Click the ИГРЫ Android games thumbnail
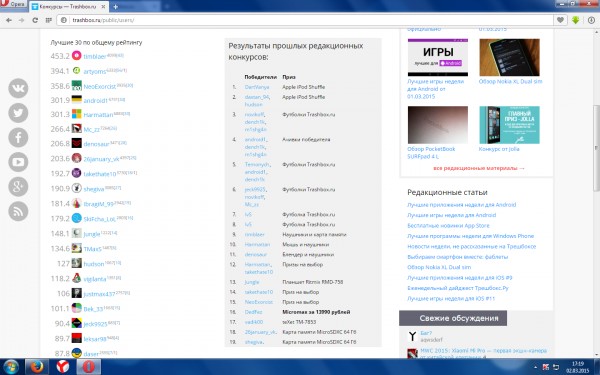Viewport: 600px width, 375px height. 438,57
